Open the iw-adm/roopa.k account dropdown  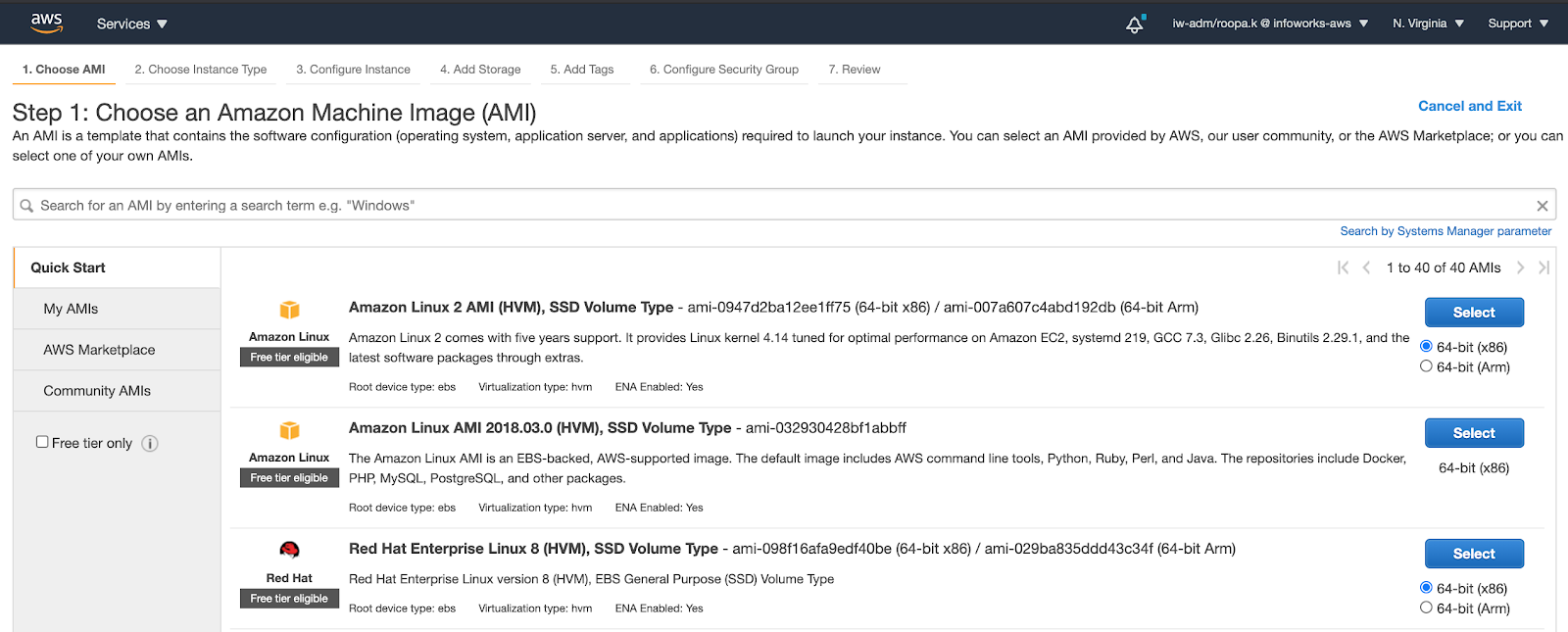point(1270,24)
